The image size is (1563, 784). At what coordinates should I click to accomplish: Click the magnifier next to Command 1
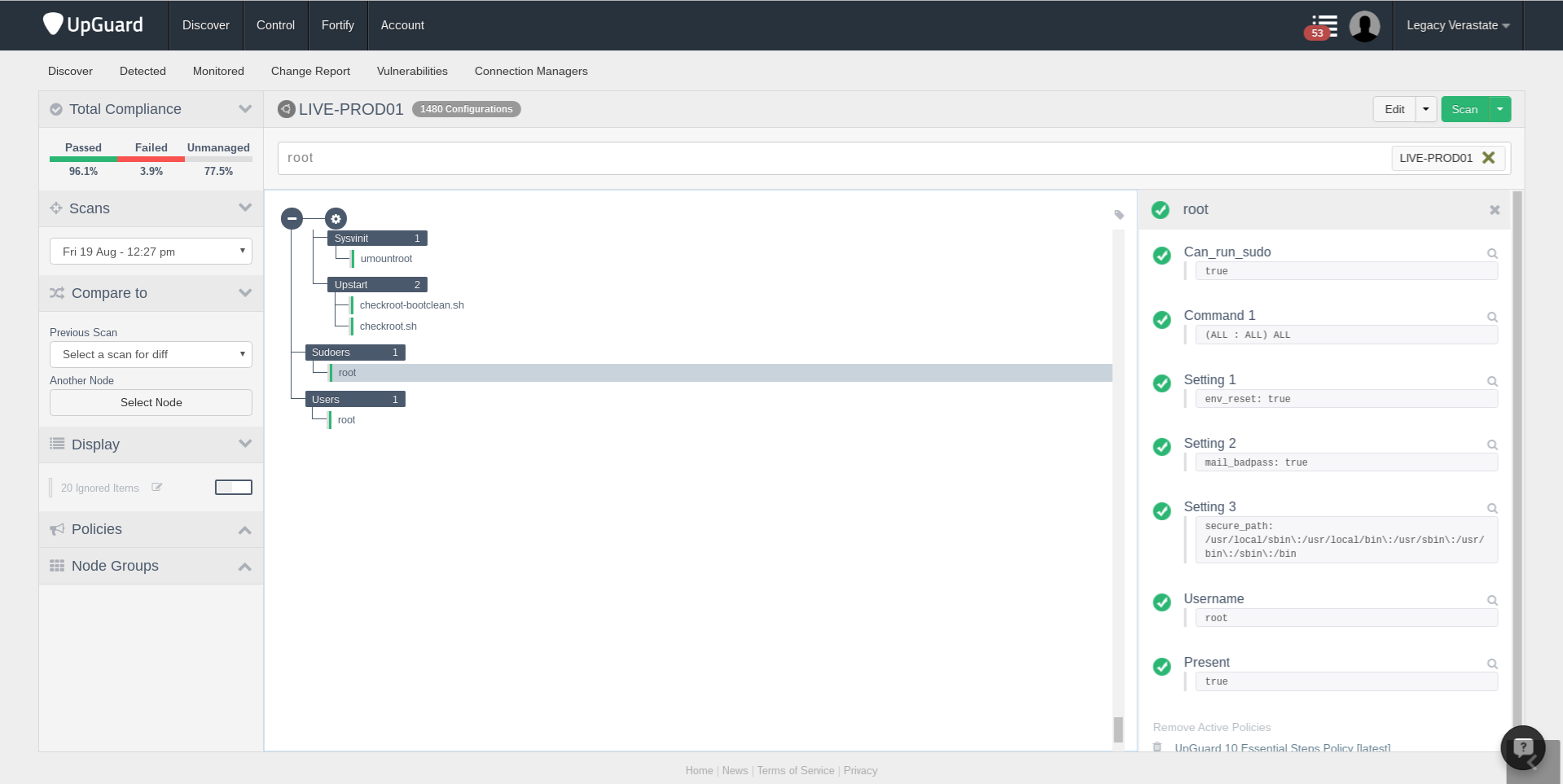1492,317
